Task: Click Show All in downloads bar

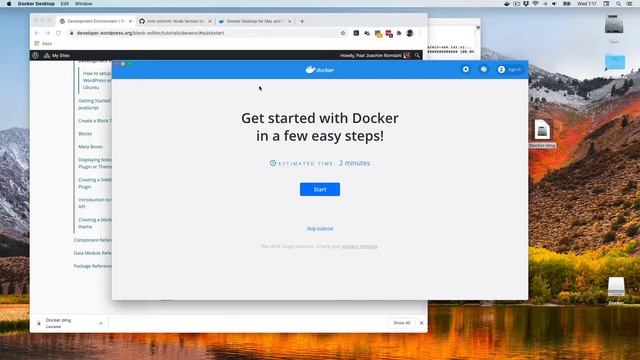Action: tap(402, 323)
